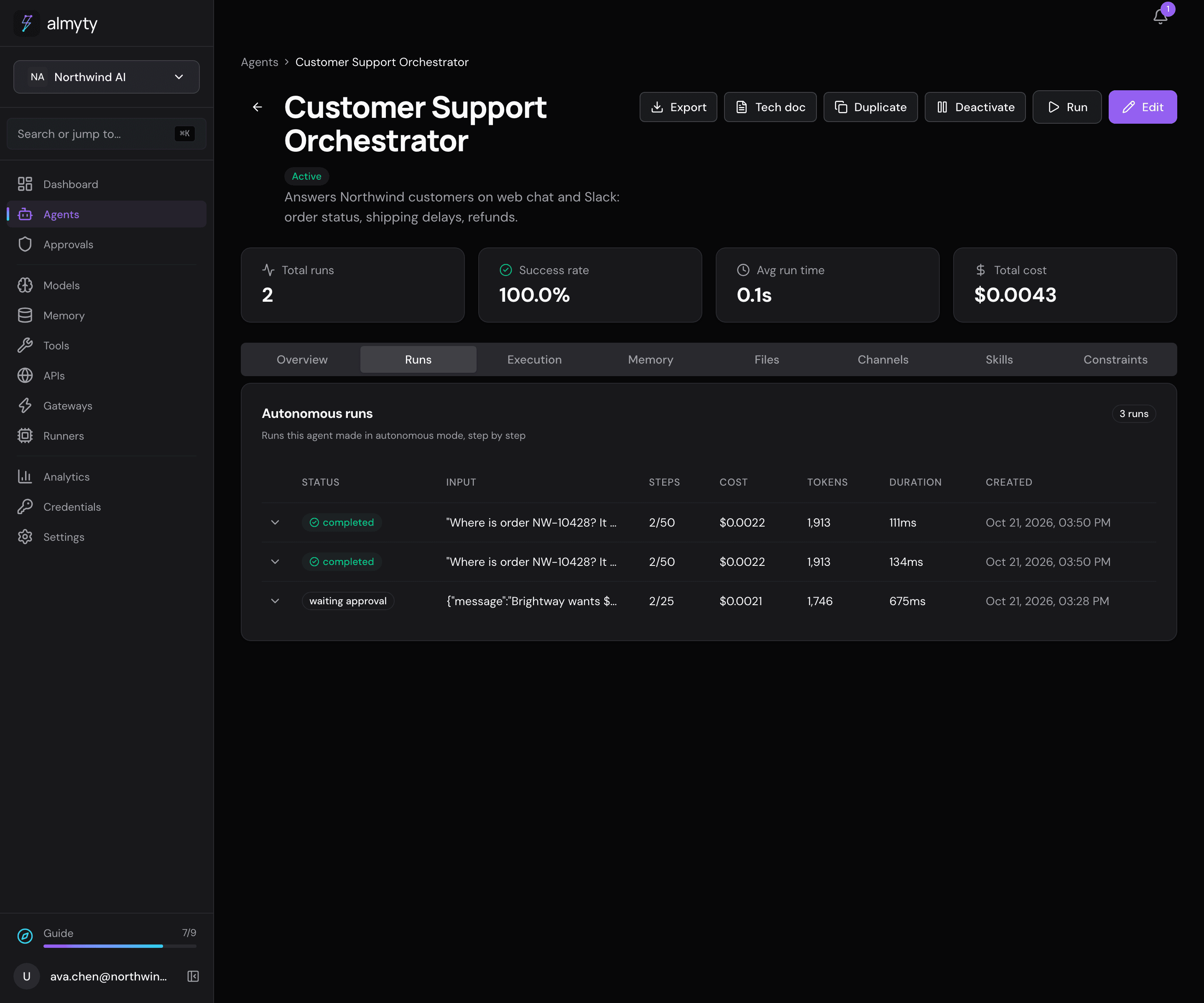The image size is (1204, 1003).
Task: Run the agent
Action: tap(1067, 107)
